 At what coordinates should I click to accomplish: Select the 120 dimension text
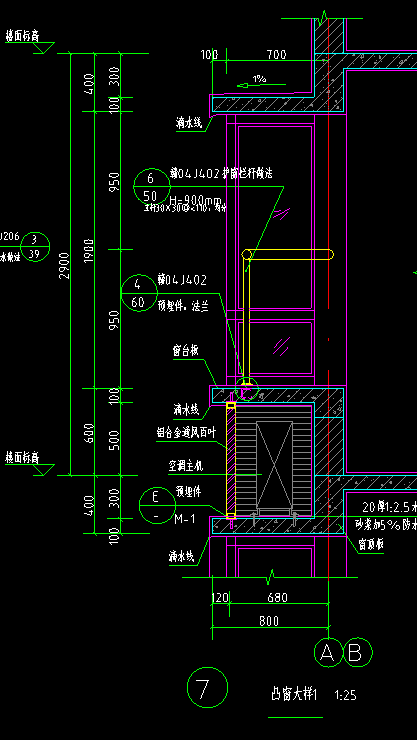click(220, 598)
